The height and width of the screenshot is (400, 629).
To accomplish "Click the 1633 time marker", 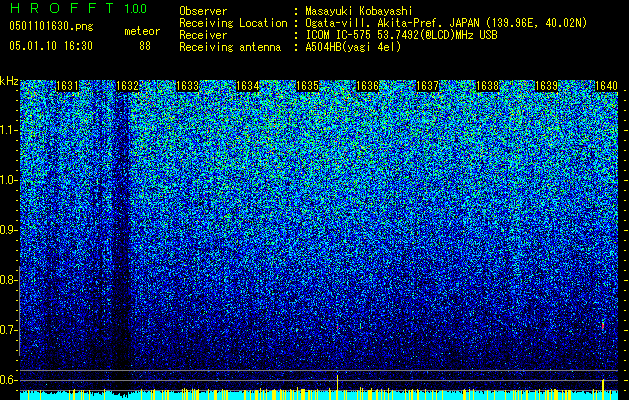I will click(187, 86).
